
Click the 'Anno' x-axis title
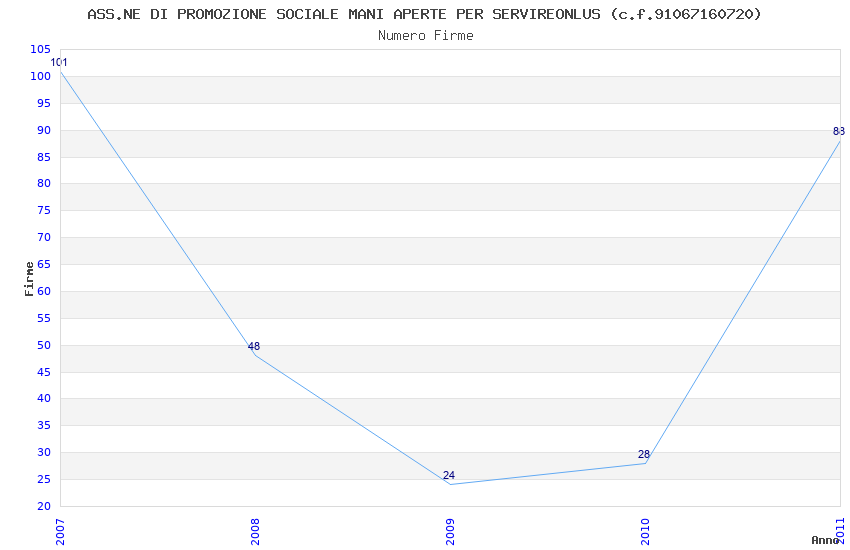[x=825, y=540]
